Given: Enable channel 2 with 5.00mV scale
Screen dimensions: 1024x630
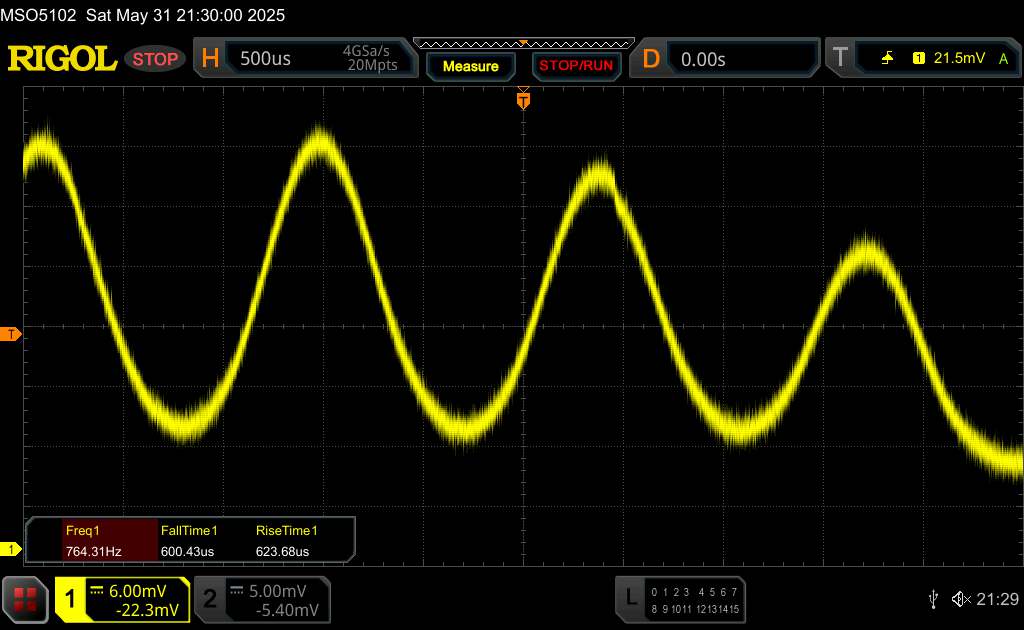Looking at the screenshot, I should pos(261,600).
